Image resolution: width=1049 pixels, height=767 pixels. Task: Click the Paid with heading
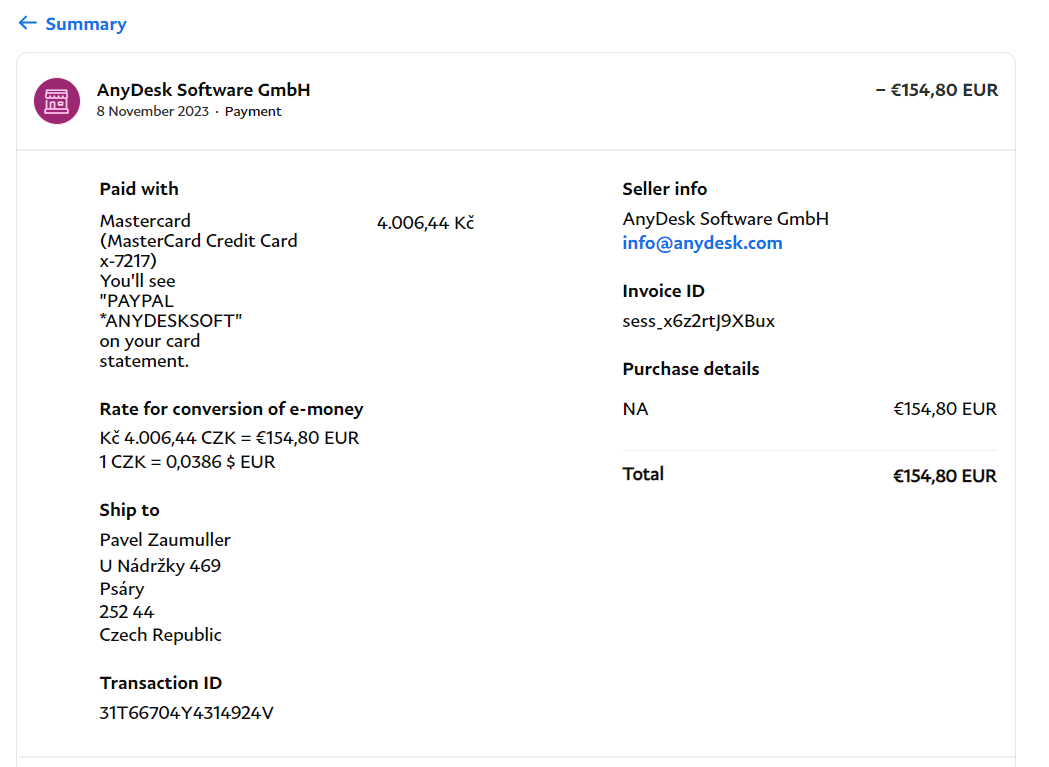pos(139,189)
